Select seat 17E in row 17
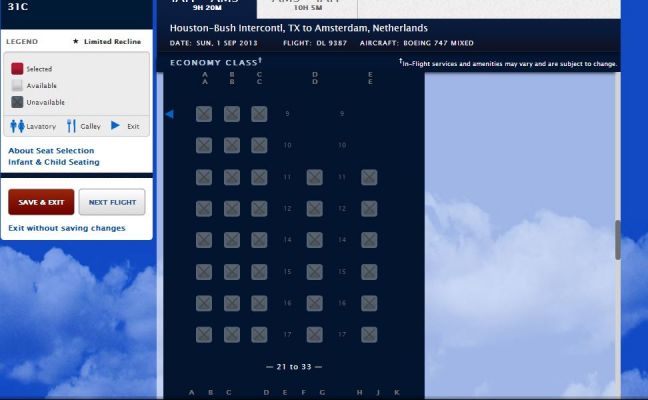Screen dimensions: 648x400 369,334
